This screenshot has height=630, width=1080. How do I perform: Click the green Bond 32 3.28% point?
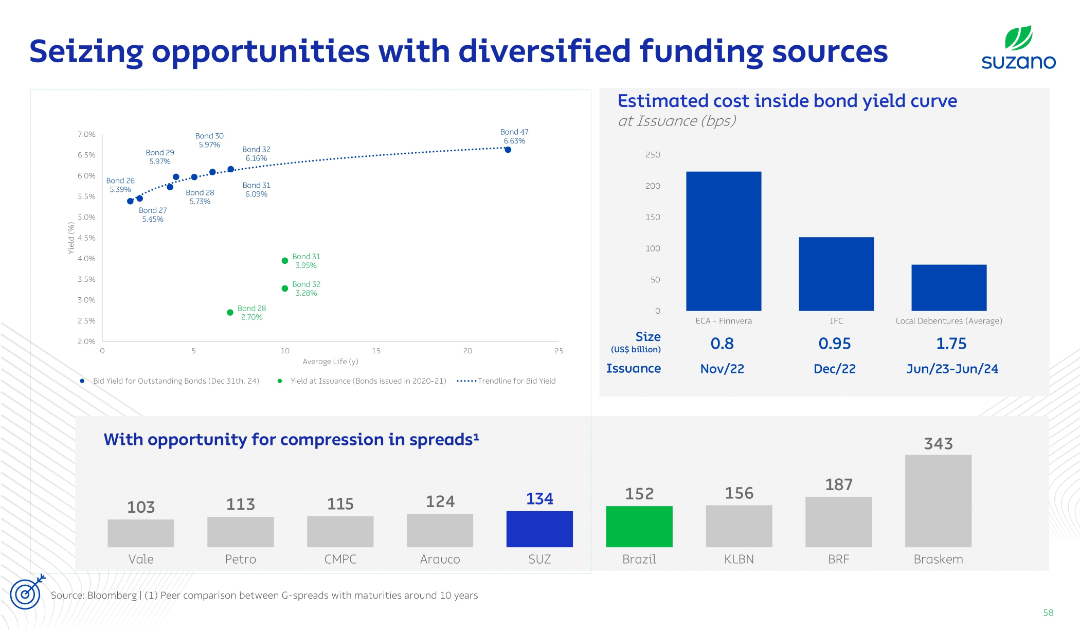[284, 288]
